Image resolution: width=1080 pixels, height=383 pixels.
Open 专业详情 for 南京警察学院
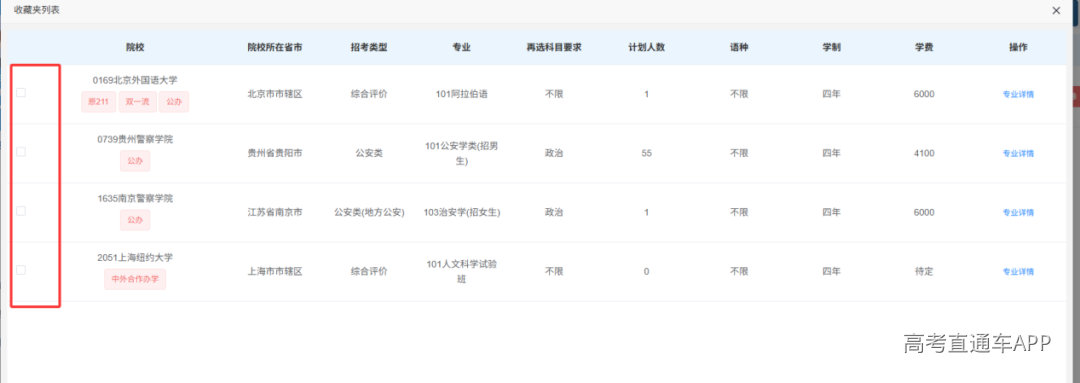pos(1018,212)
